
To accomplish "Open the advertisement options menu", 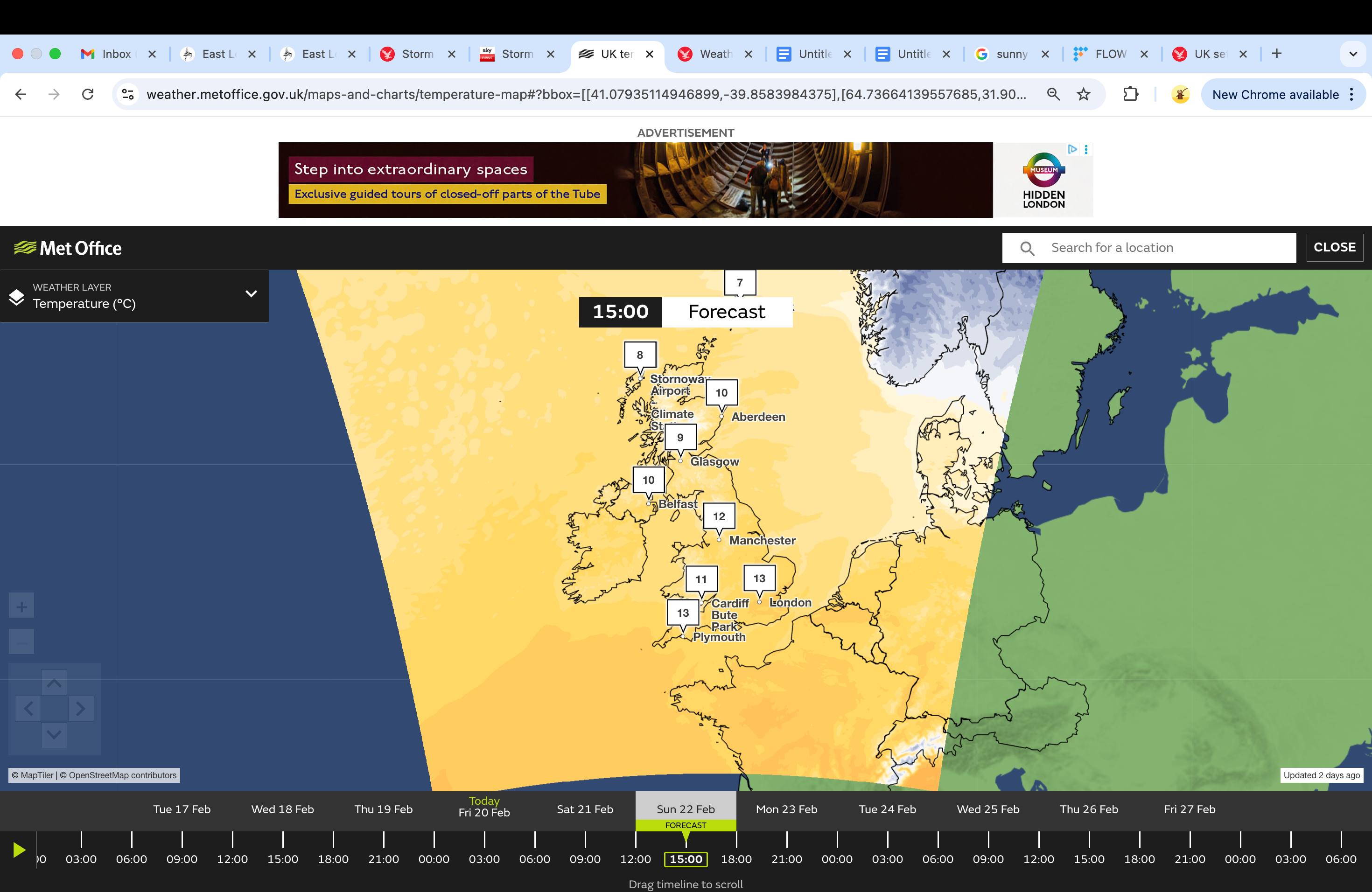I will click(x=1086, y=149).
